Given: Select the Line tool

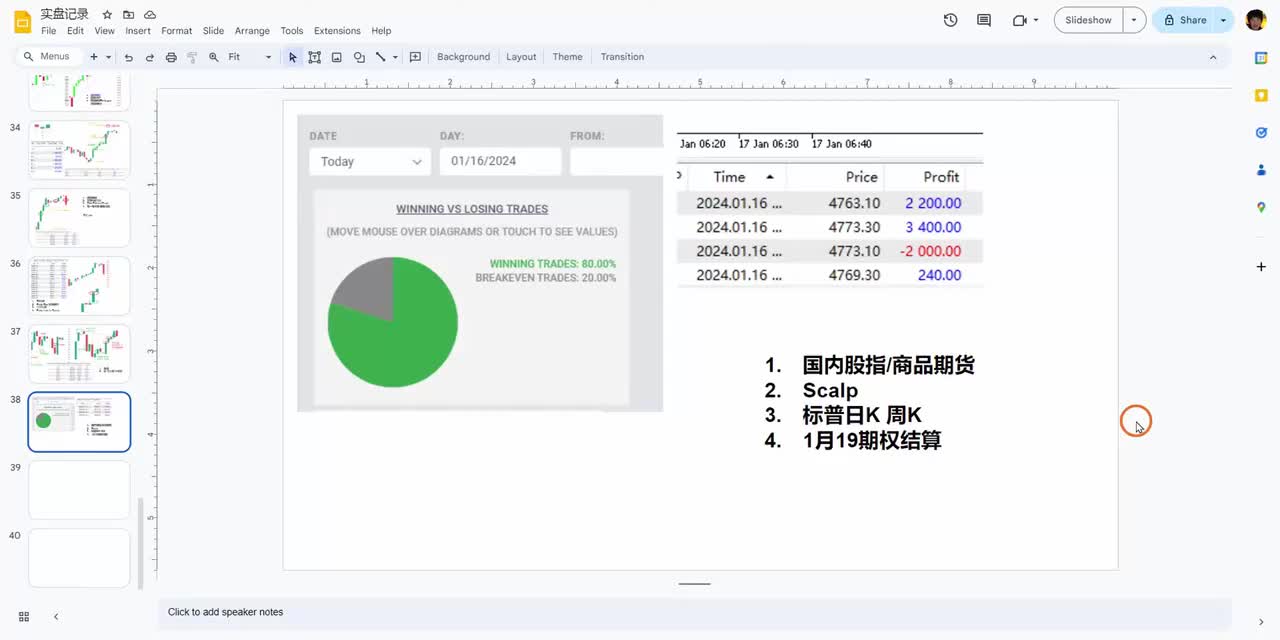Looking at the screenshot, I should [x=380, y=57].
